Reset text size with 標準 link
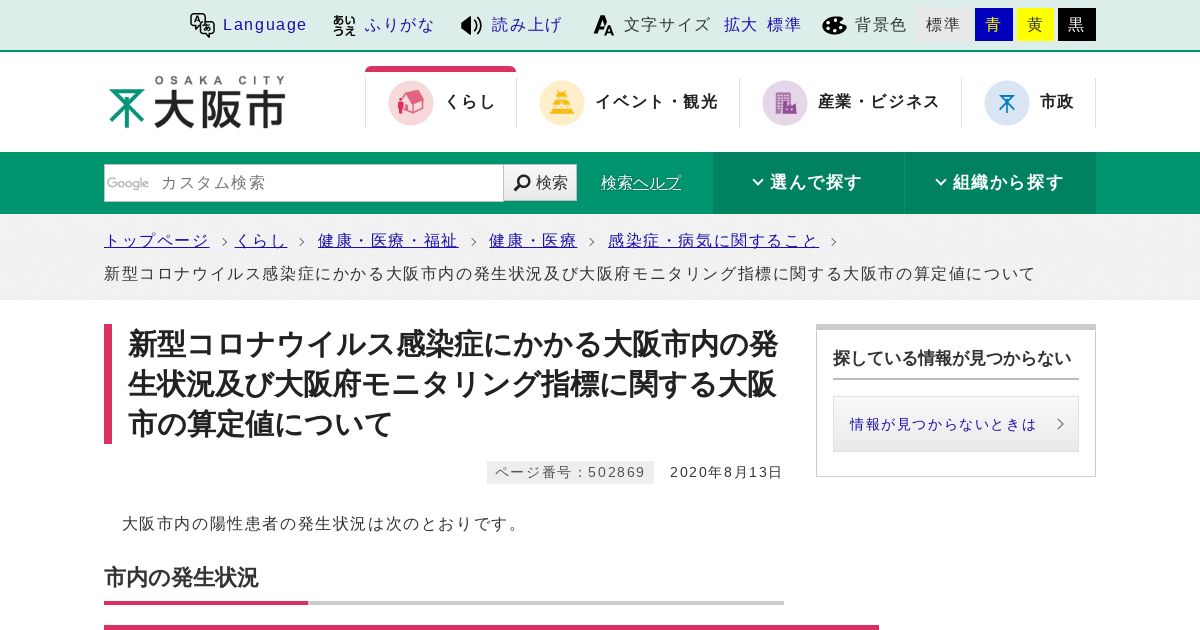Screen dimensions: 1200x630 [x=784, y=25]
